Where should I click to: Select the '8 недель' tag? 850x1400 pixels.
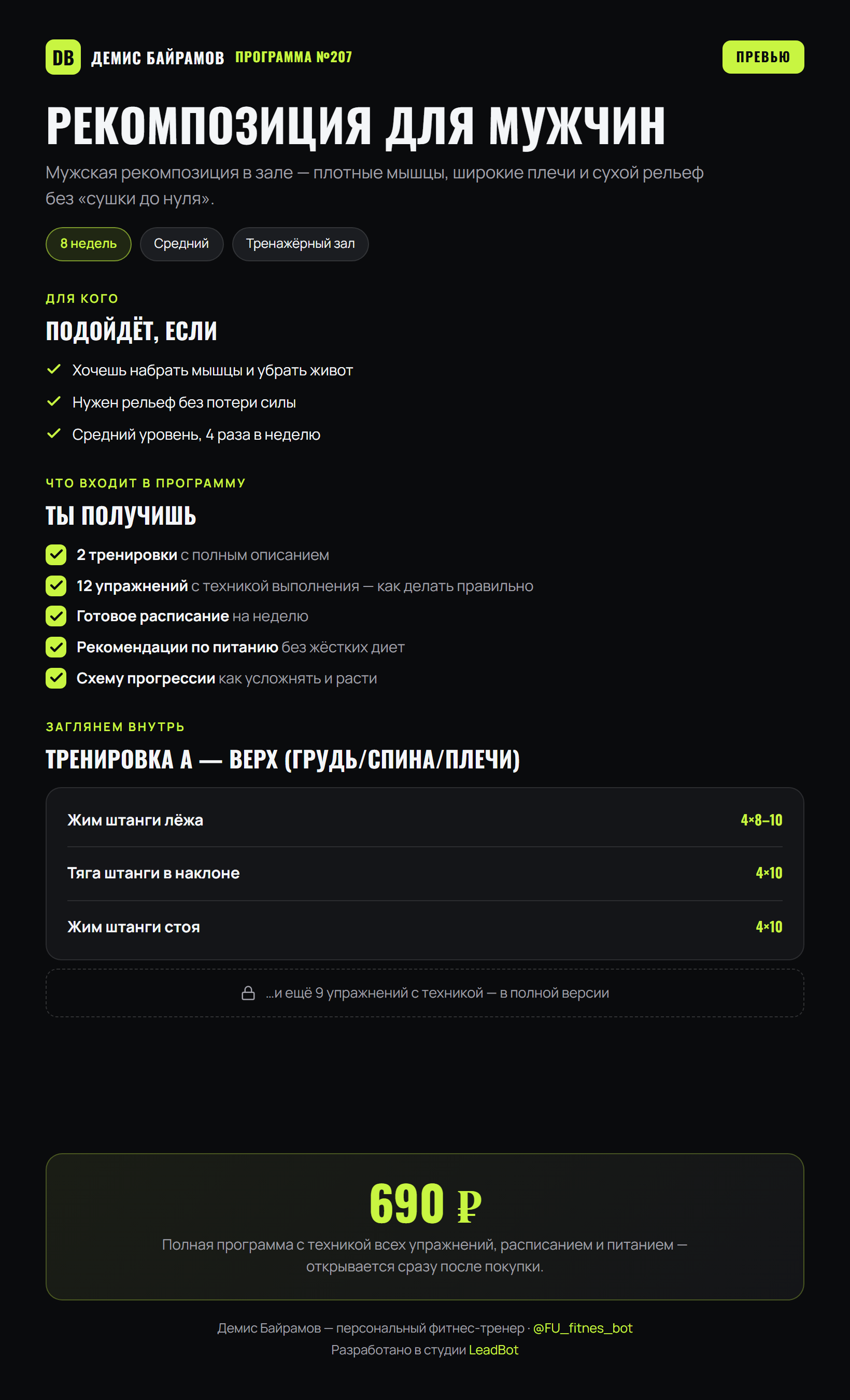coord(89,244)
